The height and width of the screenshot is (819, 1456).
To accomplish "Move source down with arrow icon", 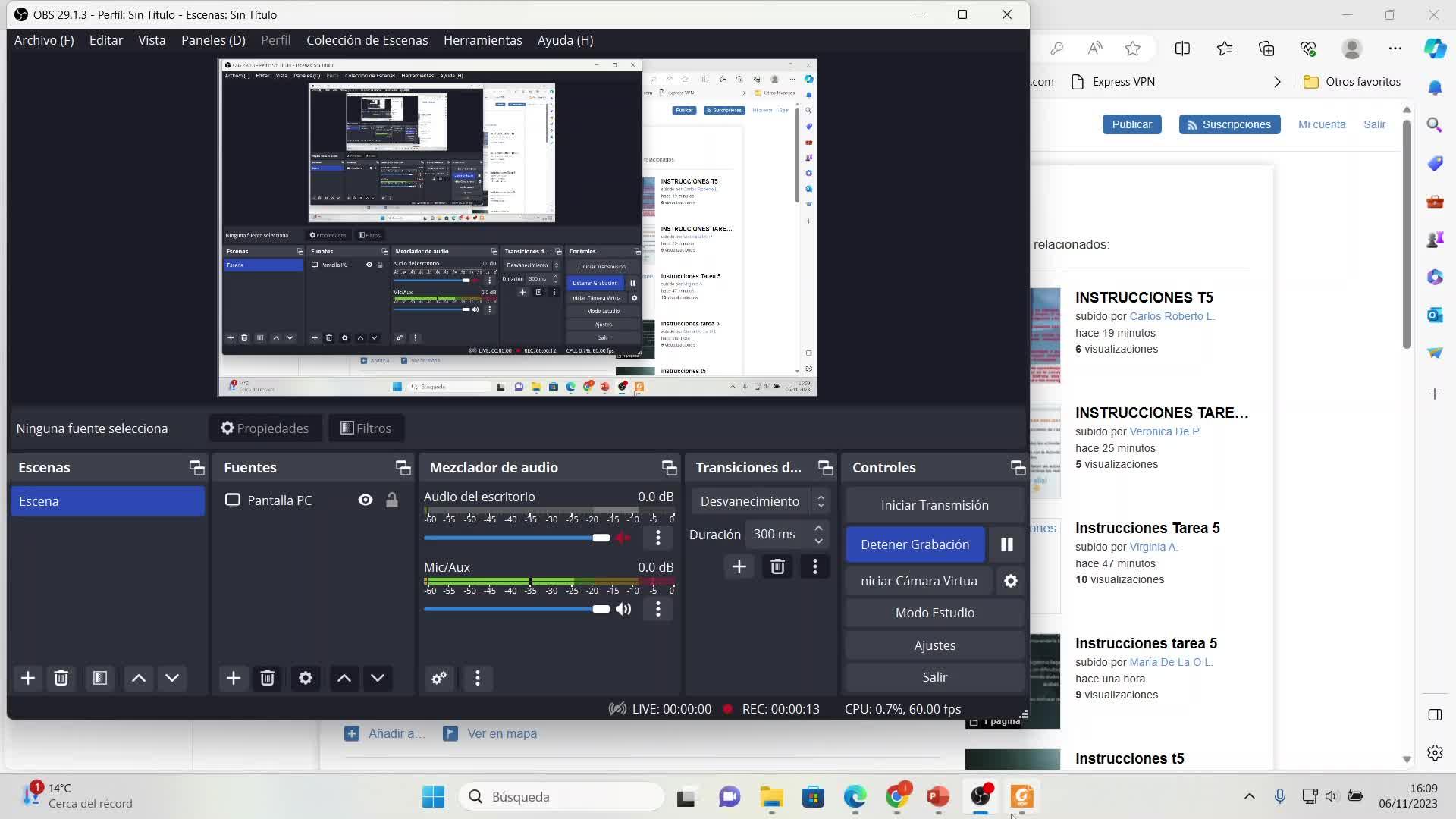I will point(378,678).
